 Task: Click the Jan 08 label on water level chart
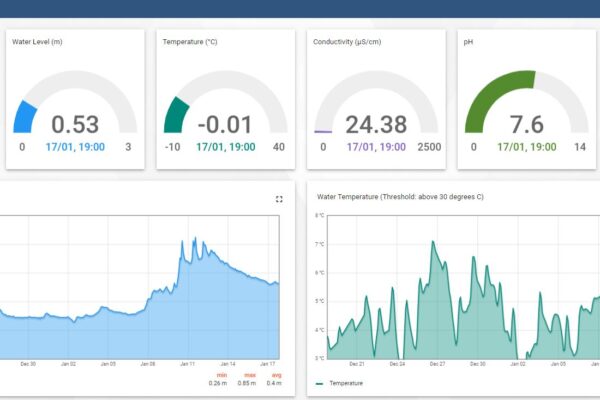[148, 364]
